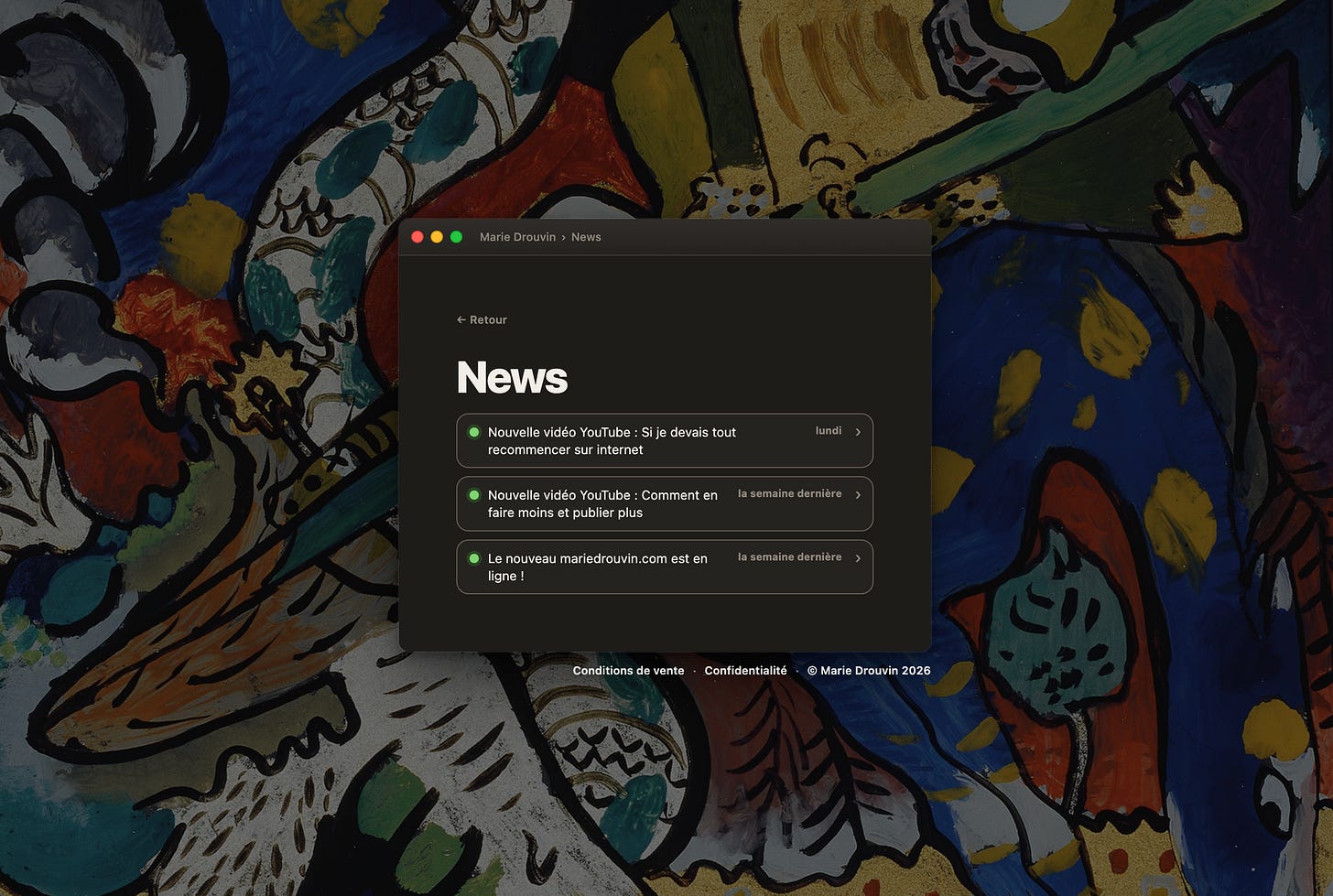This screenshot has width=1333, height=896.
Task: Click chevron on 'Comment en faire moins' row
Action: click(858, 495)
